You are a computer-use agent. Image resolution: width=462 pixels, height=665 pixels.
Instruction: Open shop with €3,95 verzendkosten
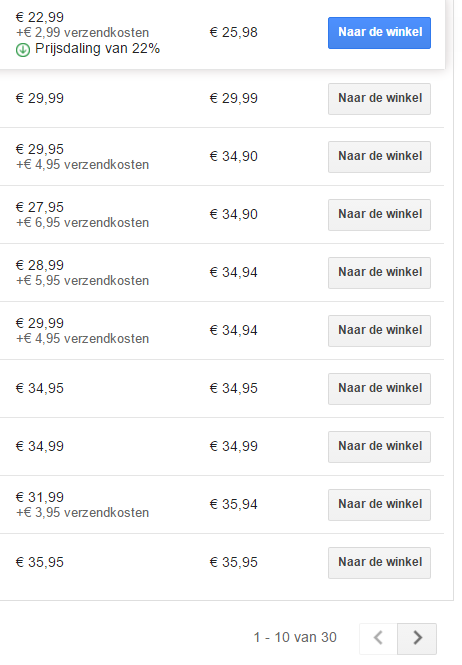point(379,505)
